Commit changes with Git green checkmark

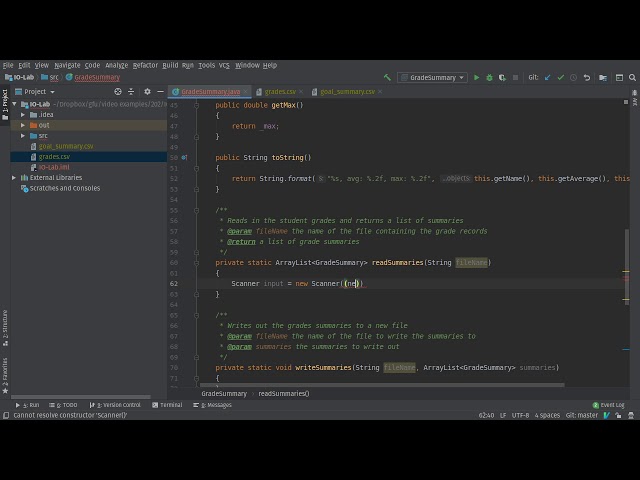[560, 77]
